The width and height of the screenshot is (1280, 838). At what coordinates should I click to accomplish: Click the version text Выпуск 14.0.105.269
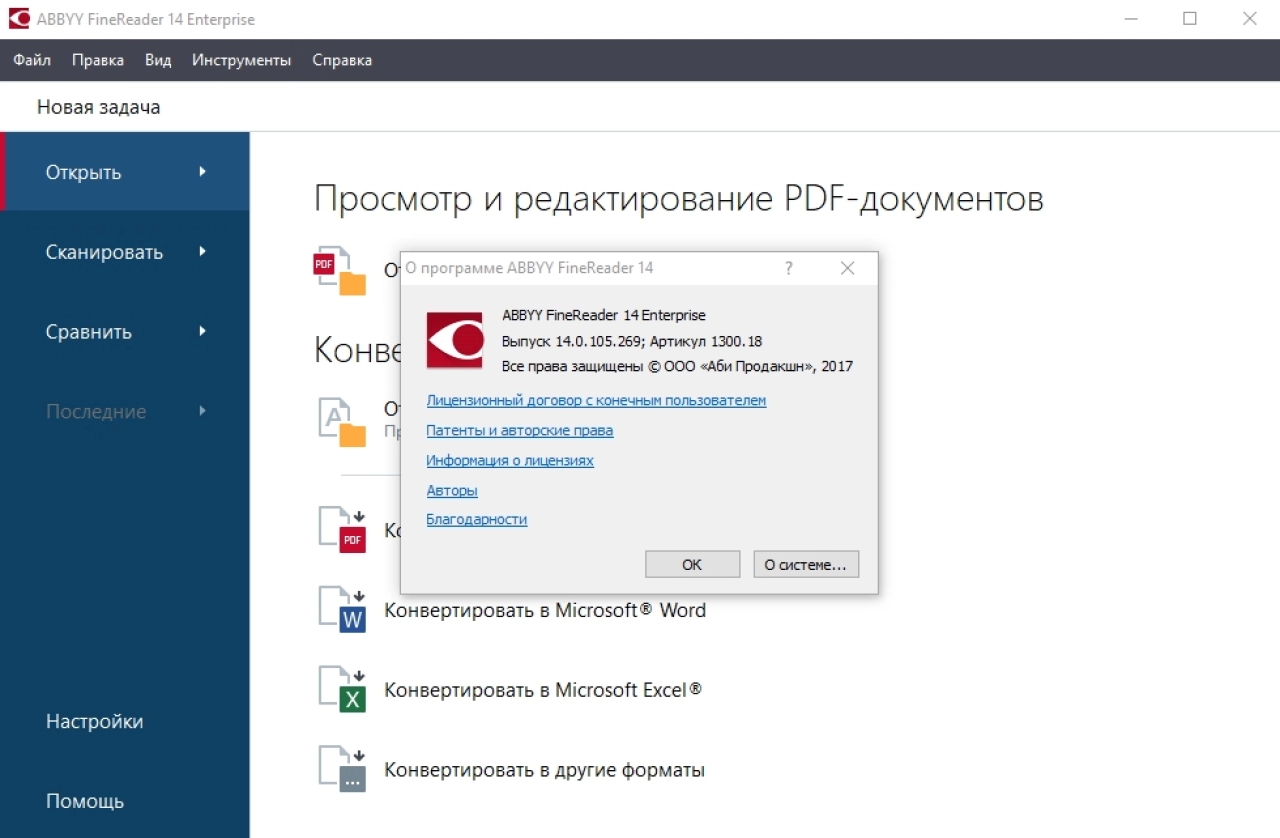tap(571, 341)
